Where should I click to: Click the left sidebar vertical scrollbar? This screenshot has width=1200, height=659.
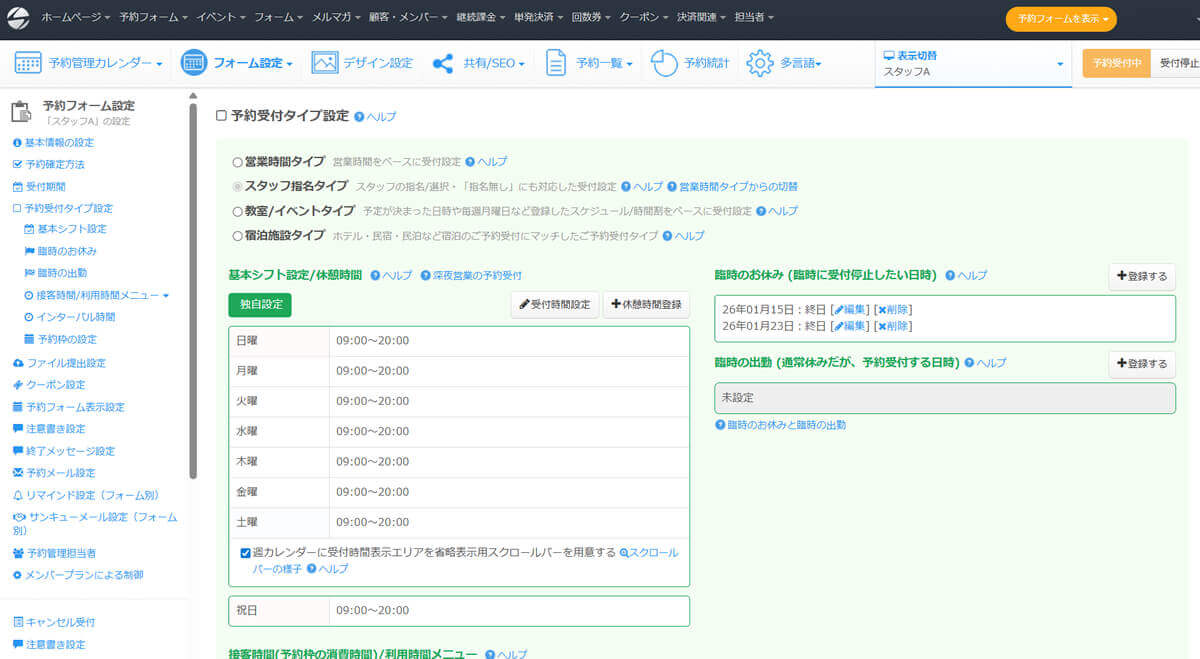click(x=193, y=290)
